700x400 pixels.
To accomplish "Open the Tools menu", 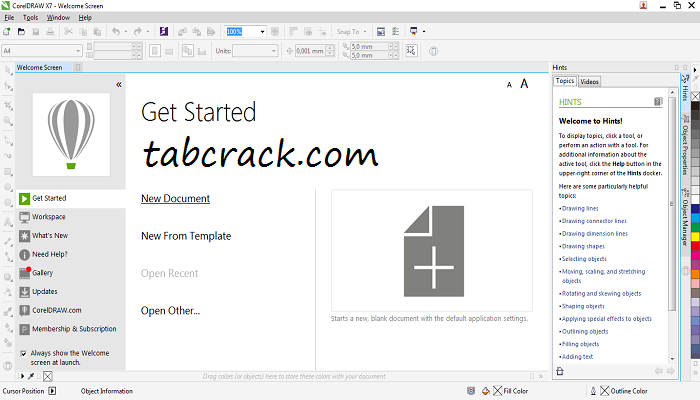I will [x=30, y=18].
